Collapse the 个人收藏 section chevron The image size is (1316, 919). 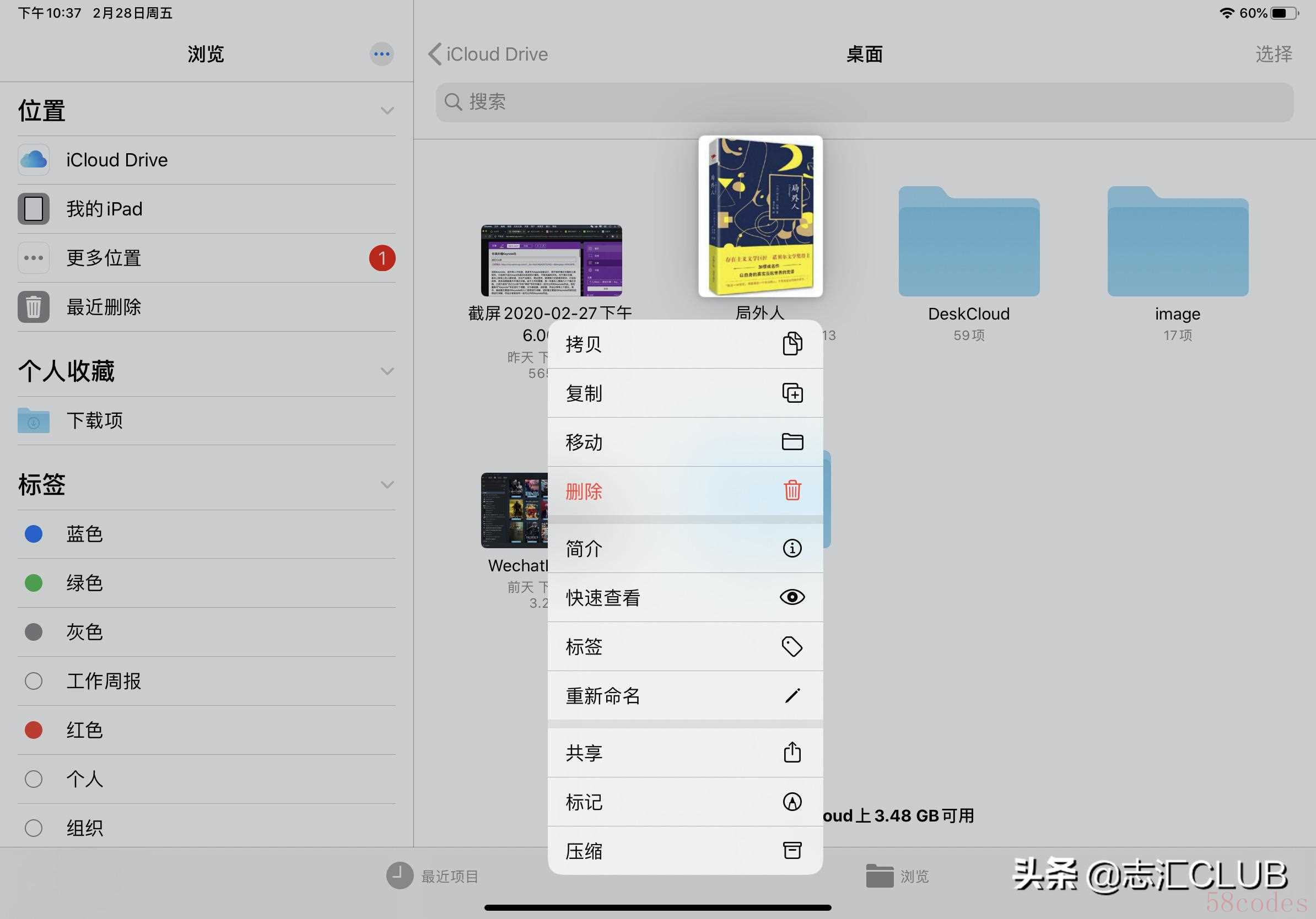tap(387, 371)
